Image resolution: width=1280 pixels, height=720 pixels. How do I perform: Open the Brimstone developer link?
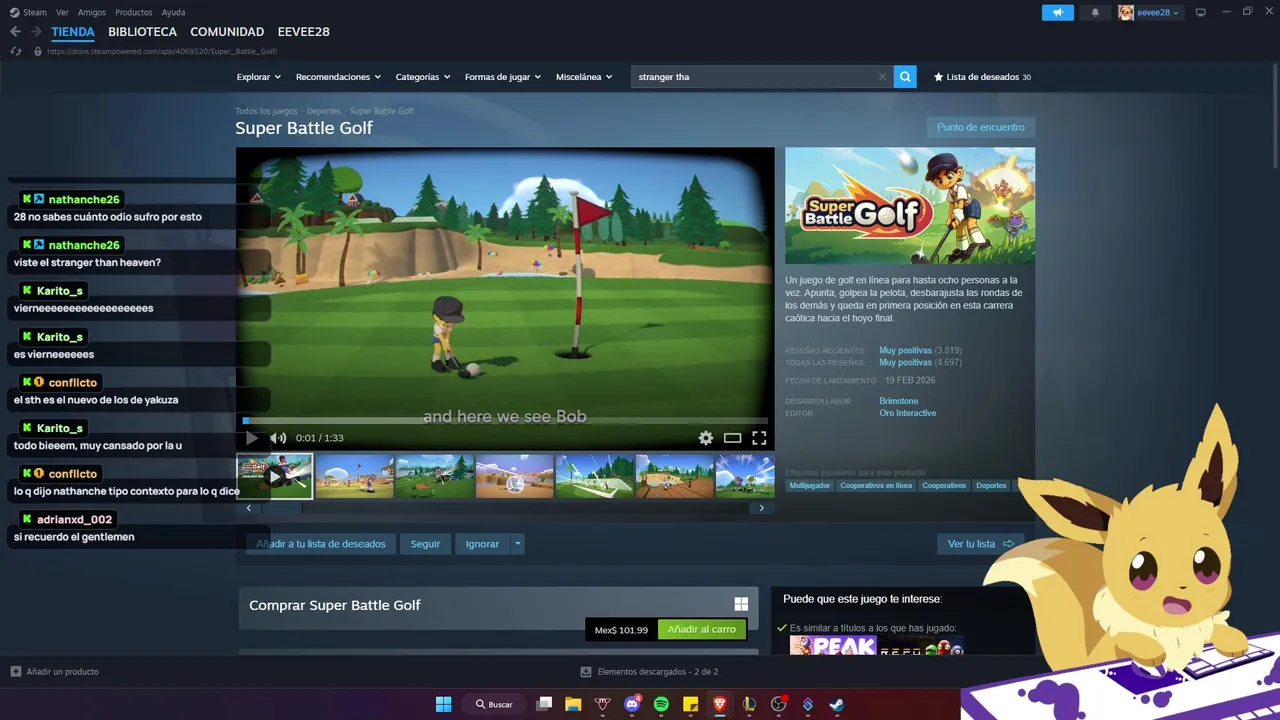coord(898,401)
